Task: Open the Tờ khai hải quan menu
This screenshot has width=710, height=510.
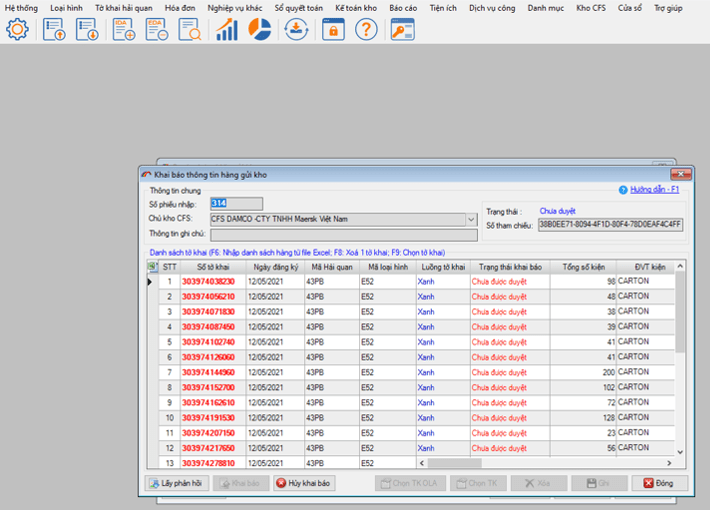Action: coord(123,7)
